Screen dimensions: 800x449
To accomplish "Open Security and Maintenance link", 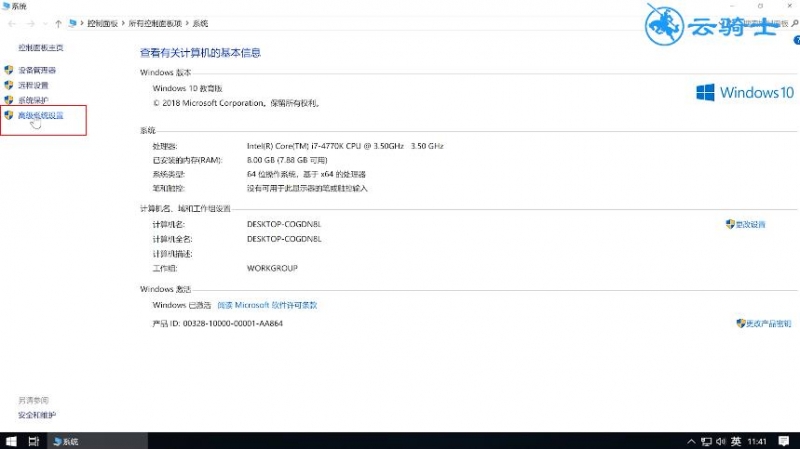I will click(x=37, y=415).
